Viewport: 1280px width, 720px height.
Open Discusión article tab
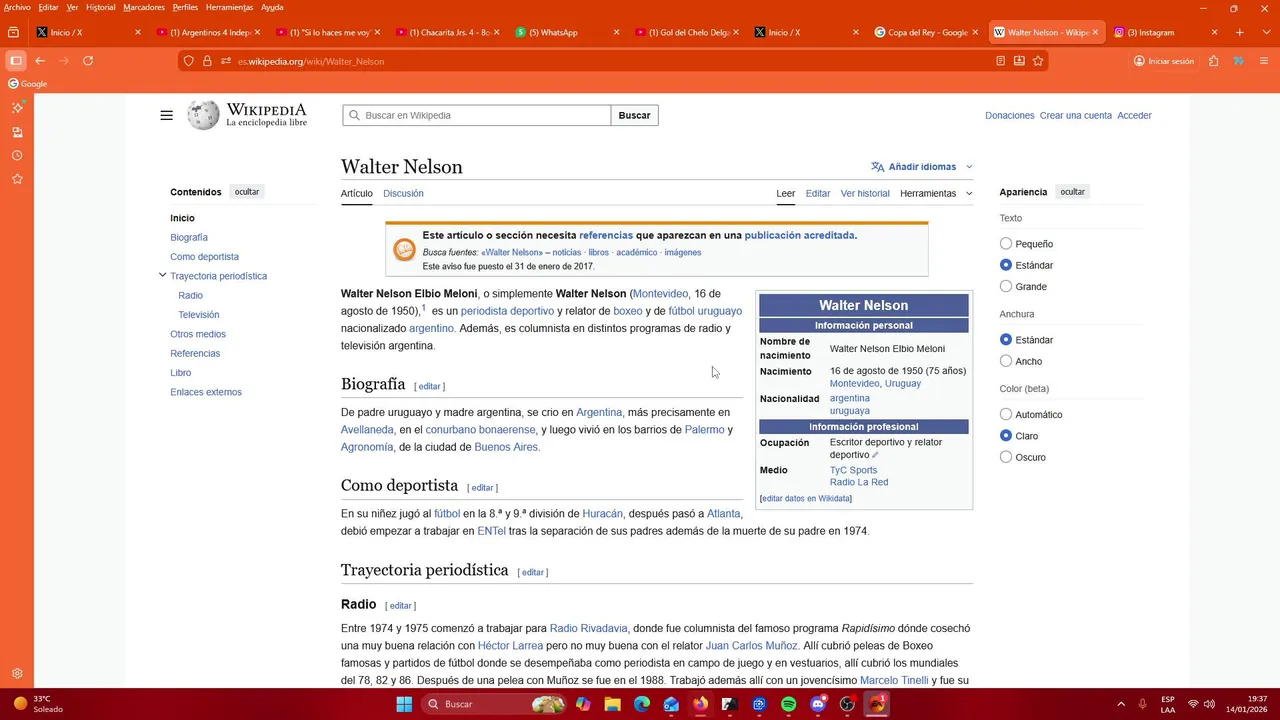(403, 193)
